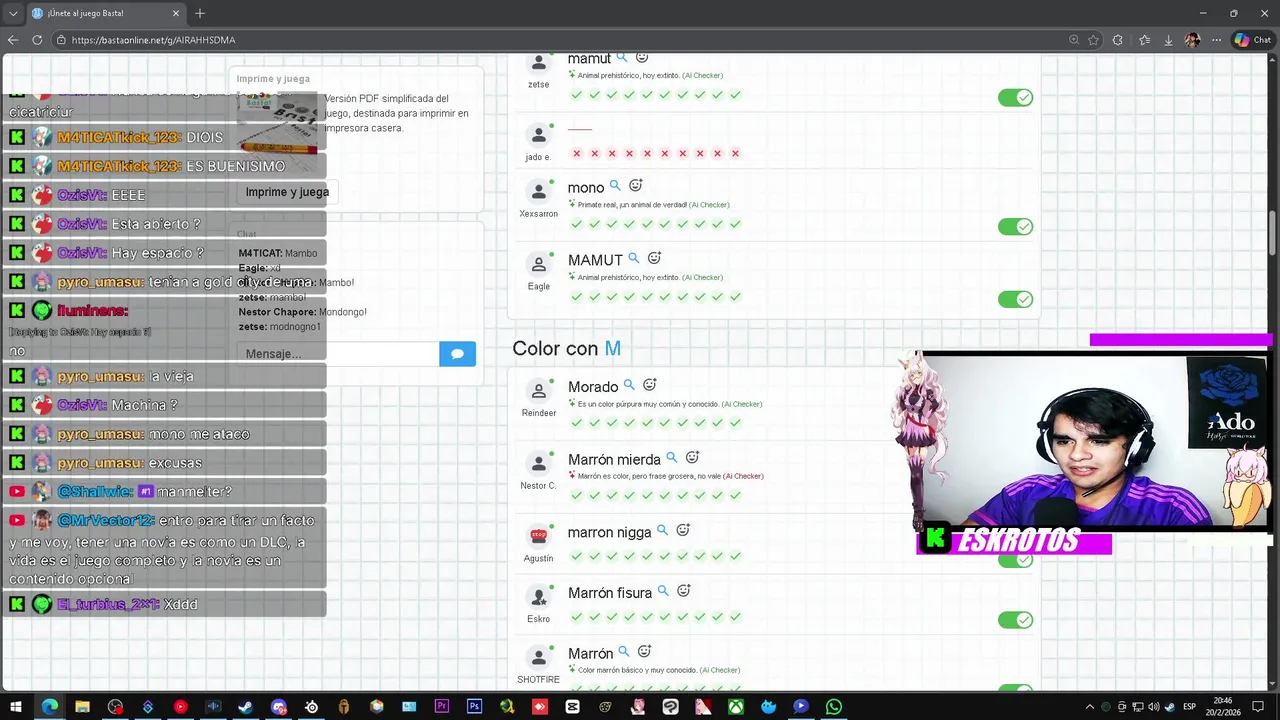
Task: Open magnifier icon beside Agustín's answer
Action: coord(662,531)
